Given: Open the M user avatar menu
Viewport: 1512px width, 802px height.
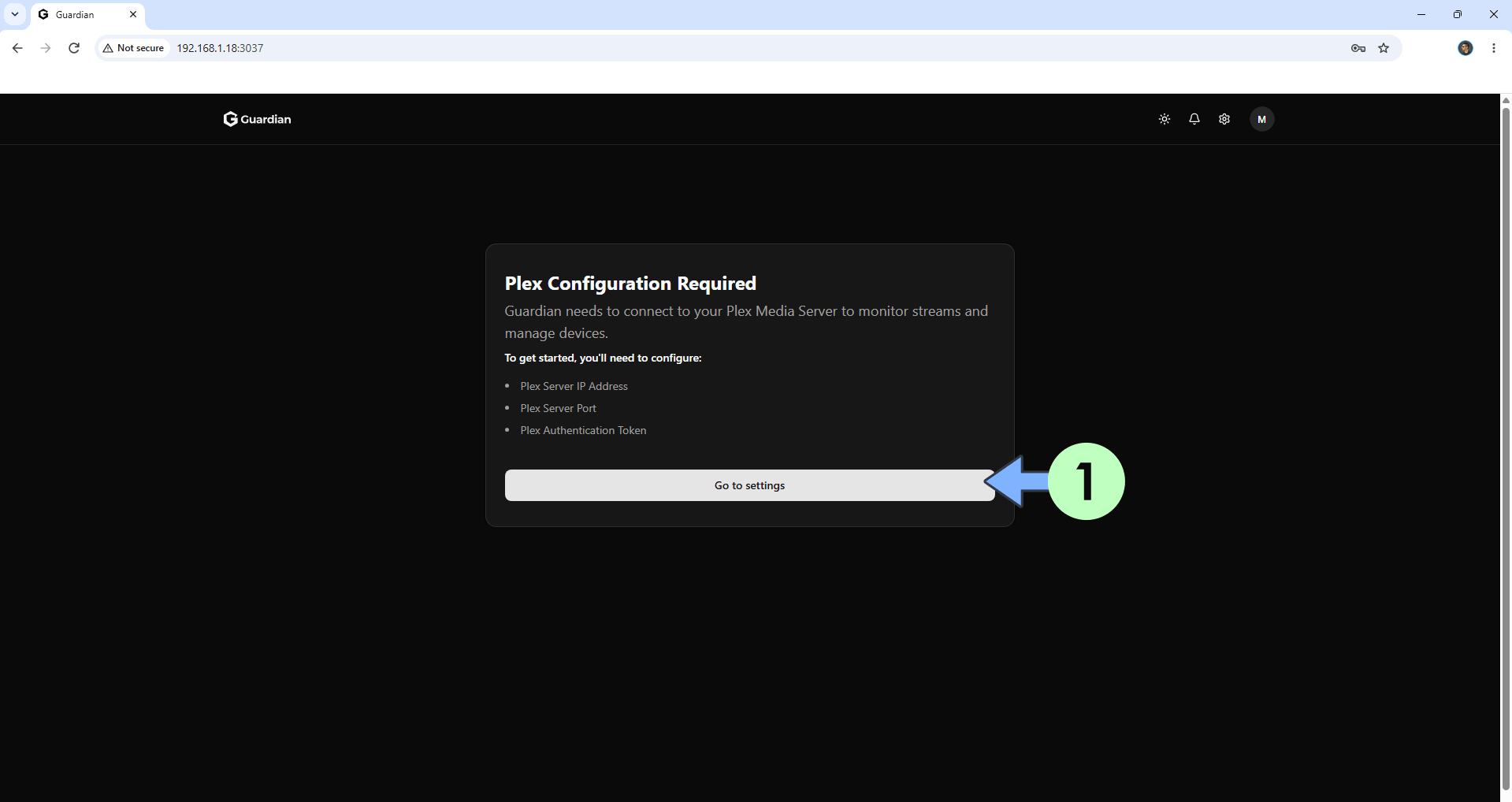Looking at the screenshot, I should [x=1262, y=119].
